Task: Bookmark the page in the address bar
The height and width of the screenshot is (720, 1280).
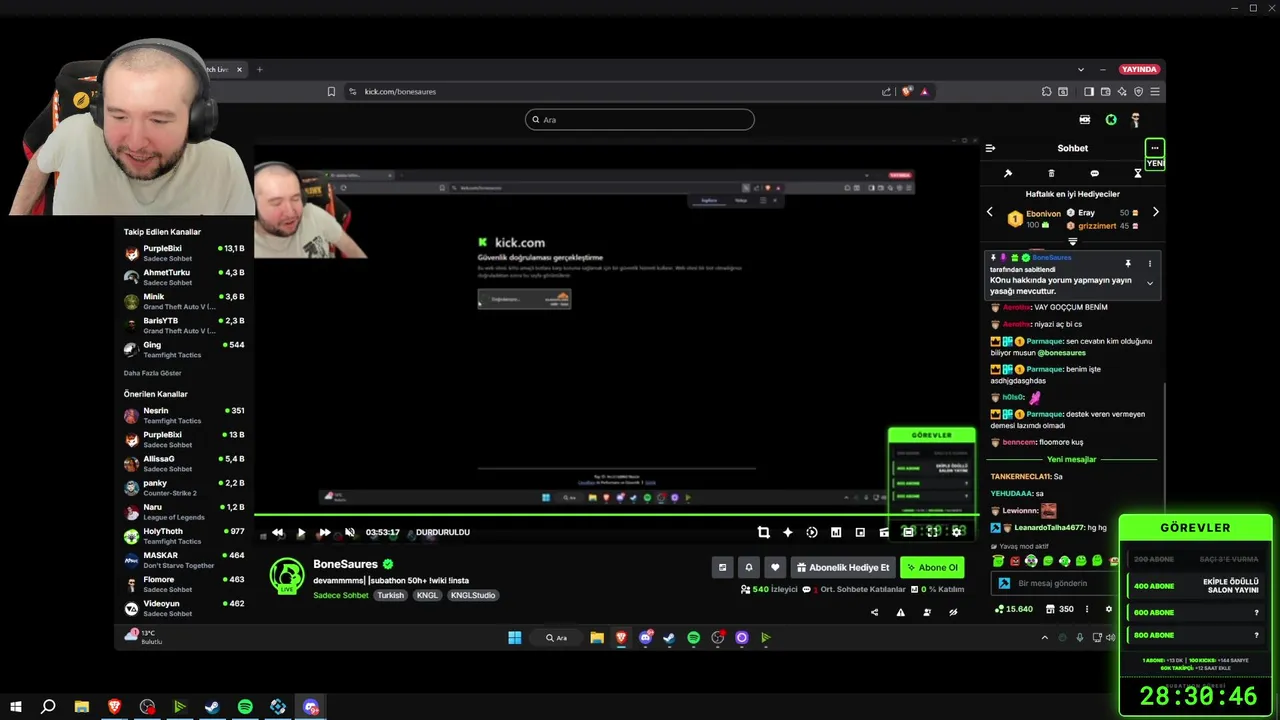Action: [331, 91]
